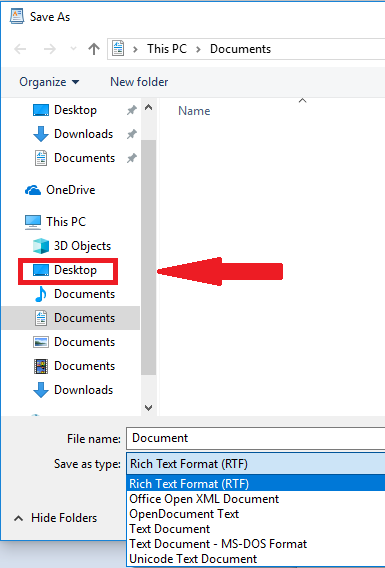The width and height of the screenshot is (385, 568).
Task: Choose Text Document - MS-DOS Format
Action: [x=256, y=544]
